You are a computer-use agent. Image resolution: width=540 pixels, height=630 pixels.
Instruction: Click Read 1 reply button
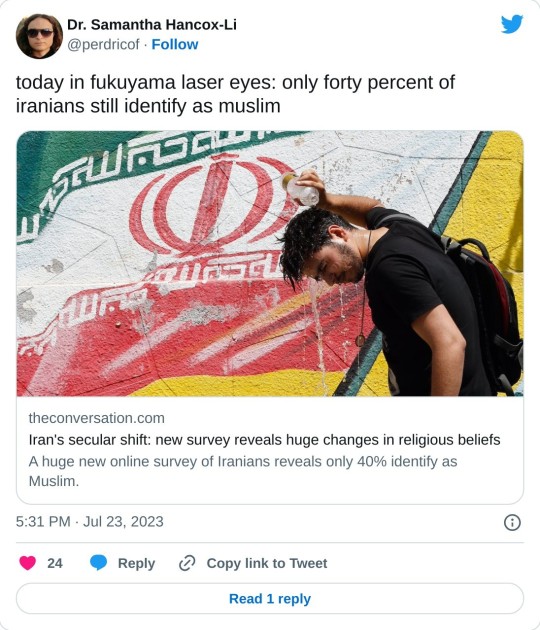[x=270, y=599]
